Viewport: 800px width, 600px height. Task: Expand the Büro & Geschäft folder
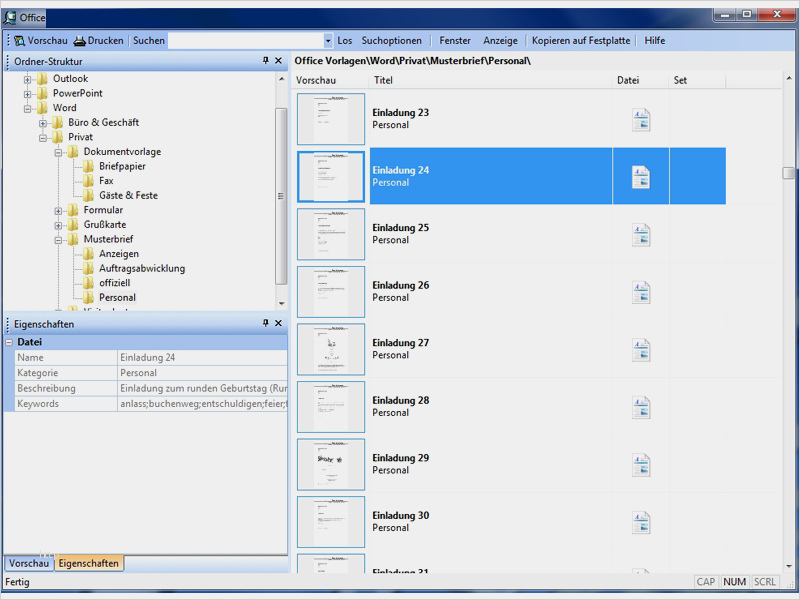click(43, 123)
